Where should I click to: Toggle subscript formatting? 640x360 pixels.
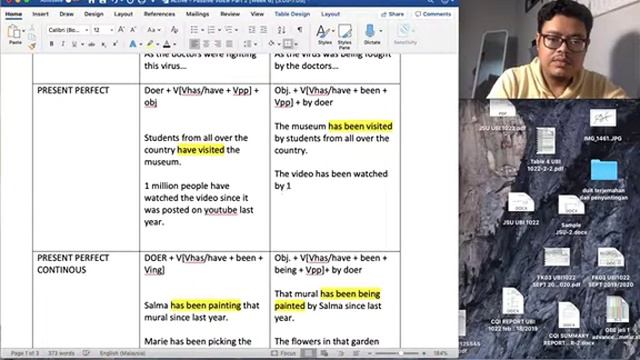104,44
